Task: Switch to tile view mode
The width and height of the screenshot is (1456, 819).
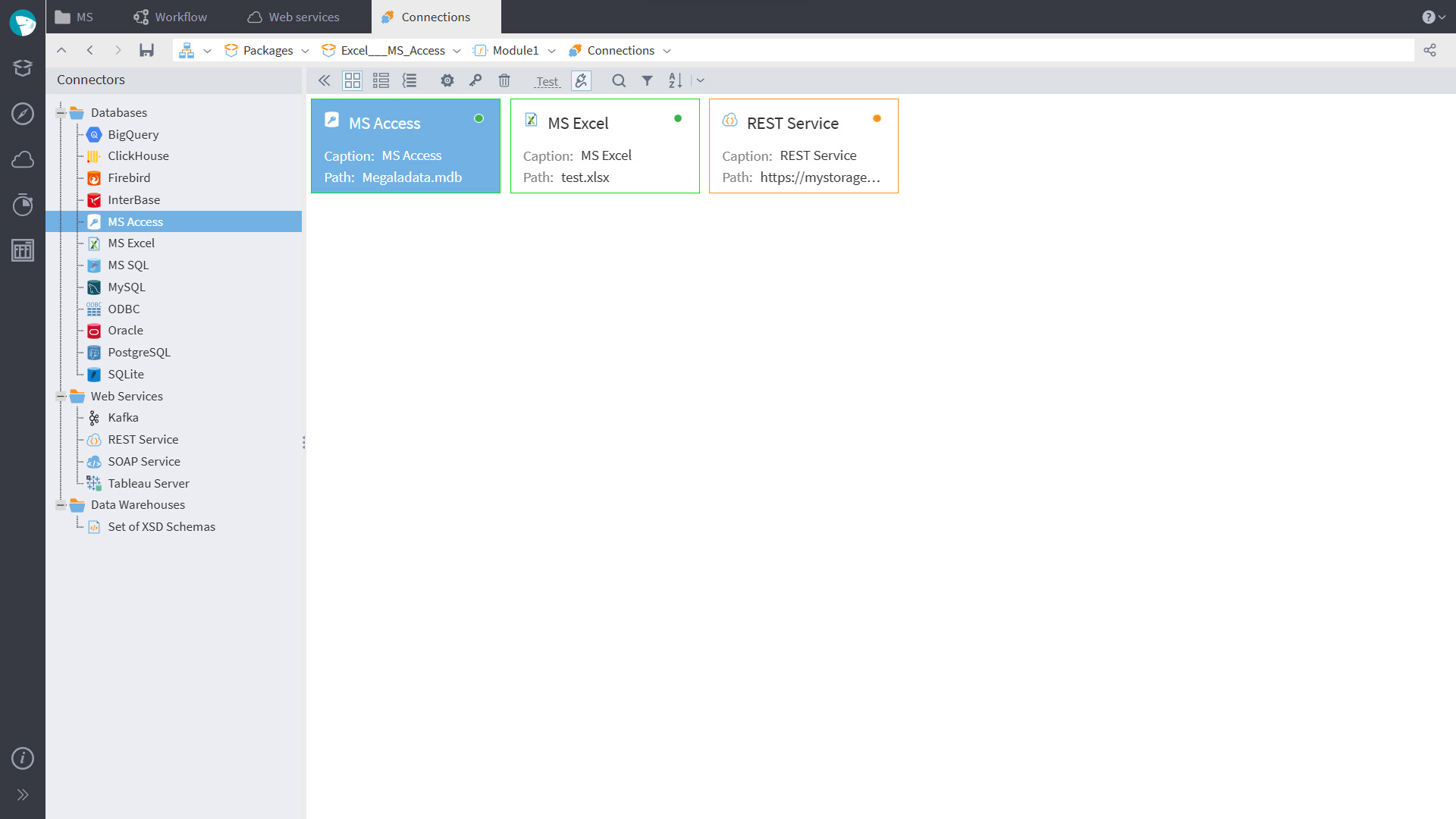Action: tap(353, 80)
